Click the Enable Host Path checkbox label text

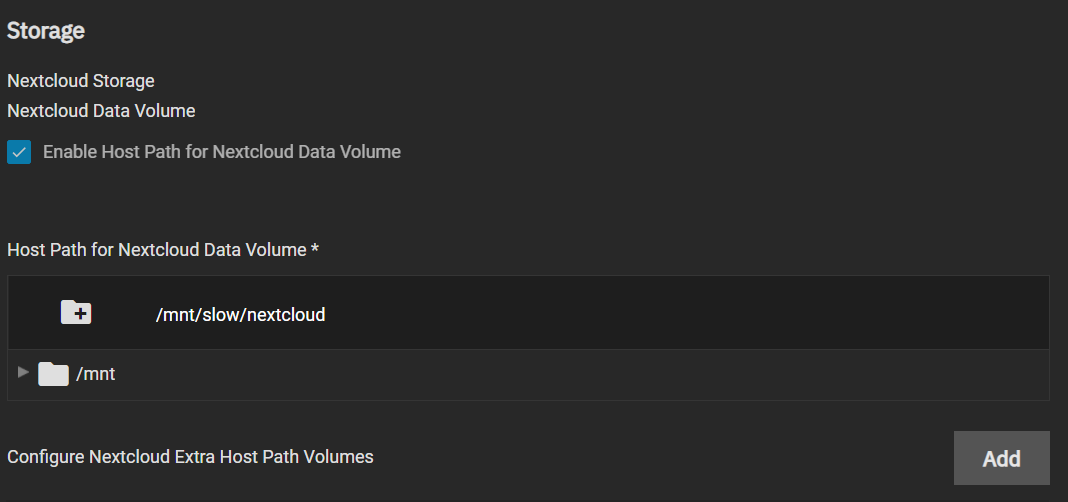coord(221,152)
